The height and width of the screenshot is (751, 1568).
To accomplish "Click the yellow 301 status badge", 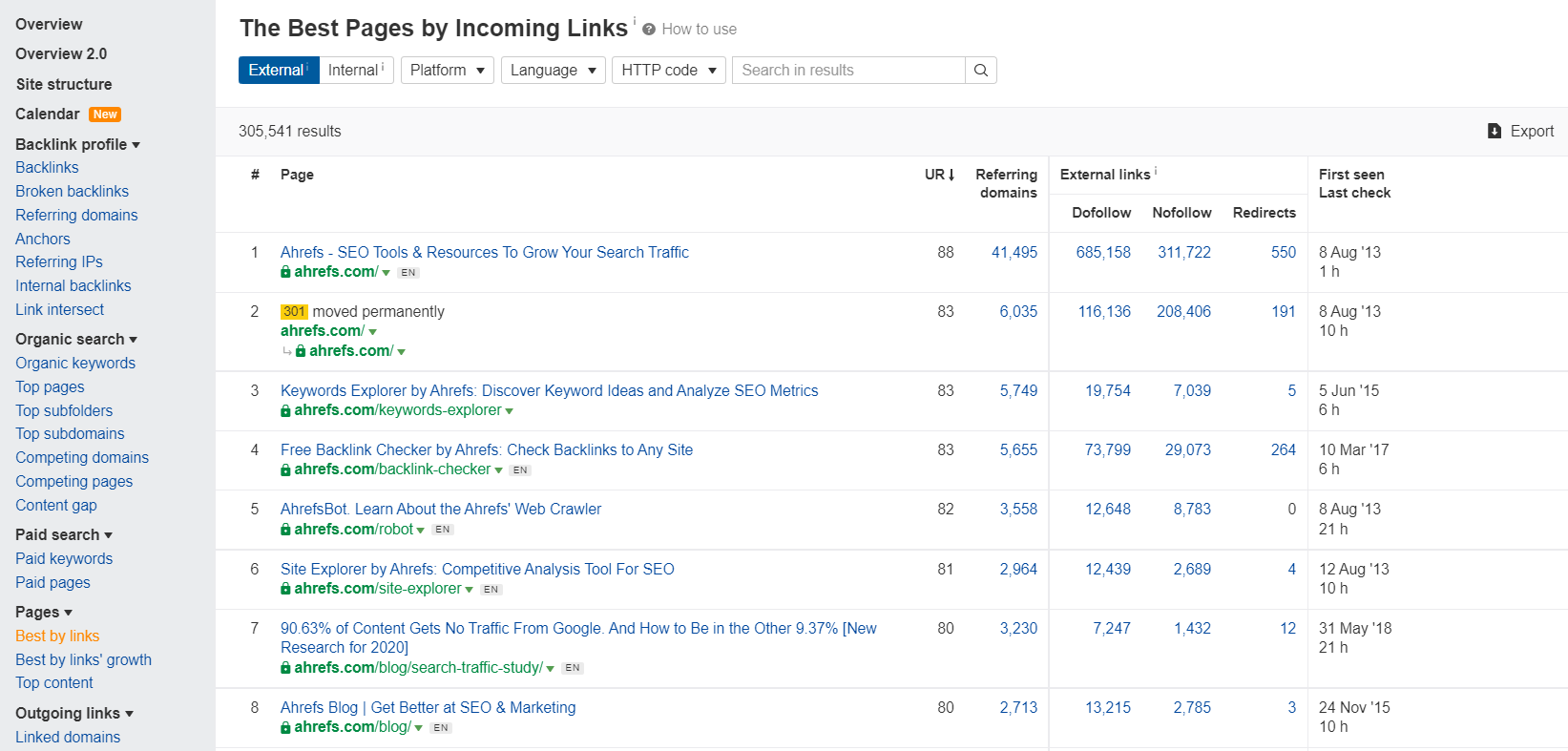I will coord(294,312).
